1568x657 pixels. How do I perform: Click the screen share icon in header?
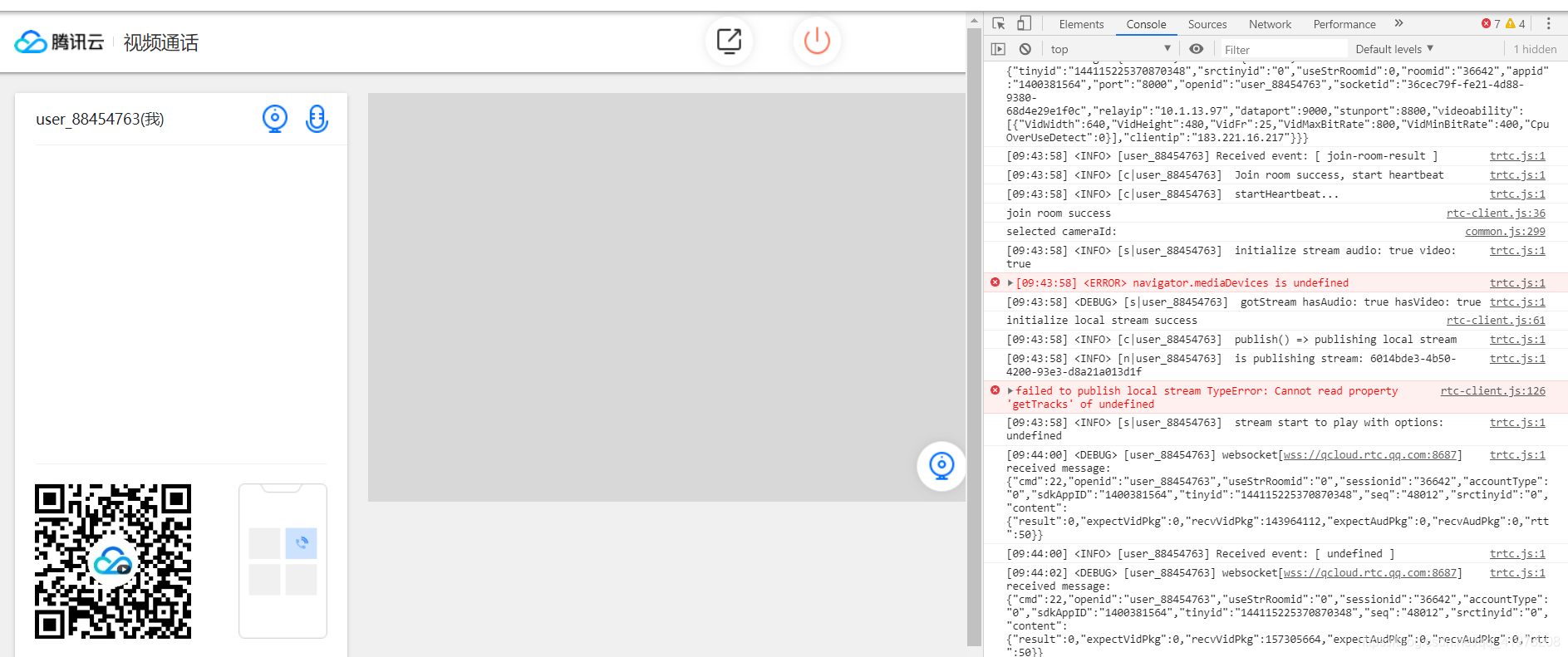729,41
